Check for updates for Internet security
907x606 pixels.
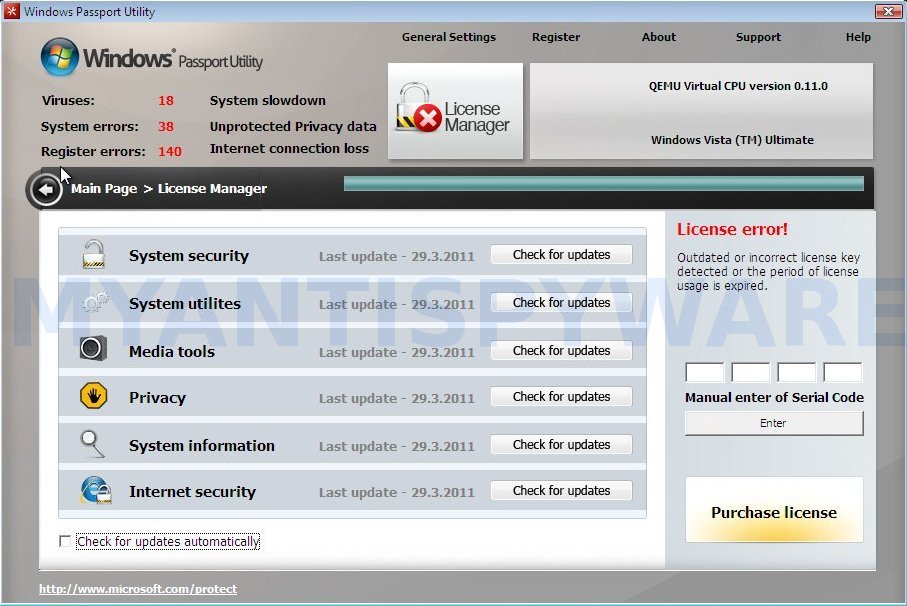pos(561,490)
